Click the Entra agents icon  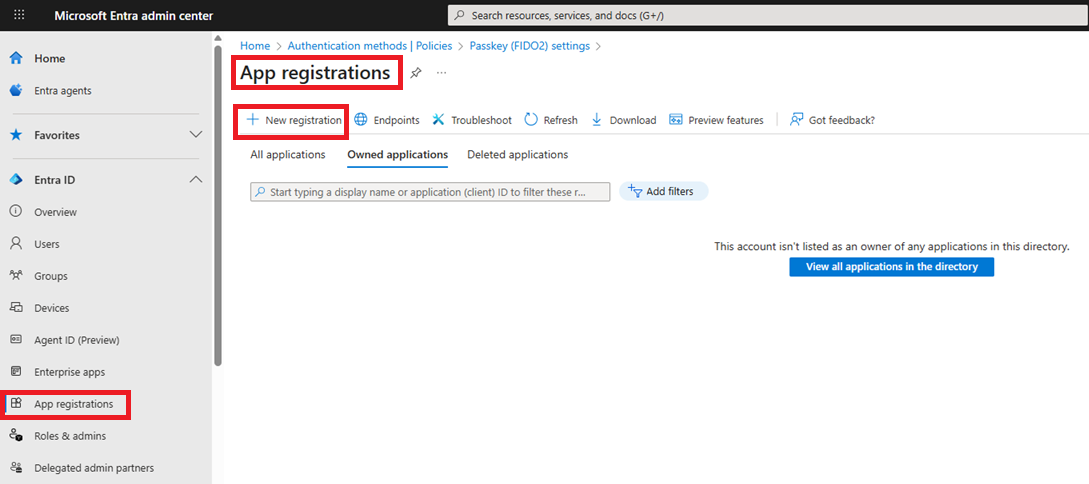(x=17, y=90)
